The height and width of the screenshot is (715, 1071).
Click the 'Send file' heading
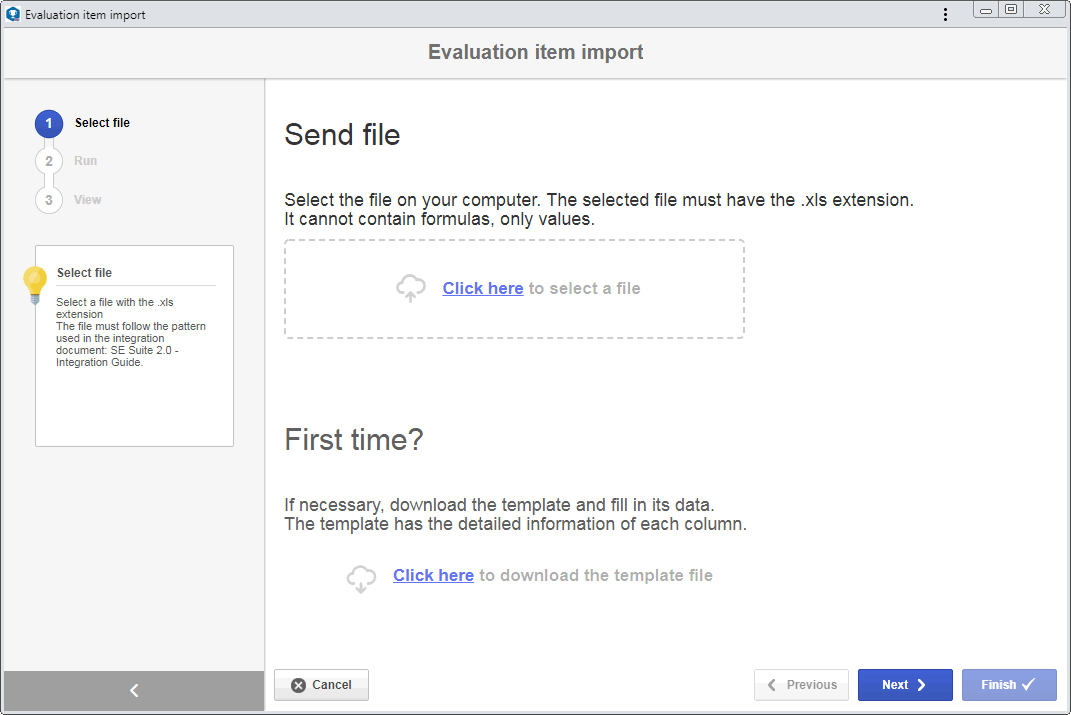point(342,135)
